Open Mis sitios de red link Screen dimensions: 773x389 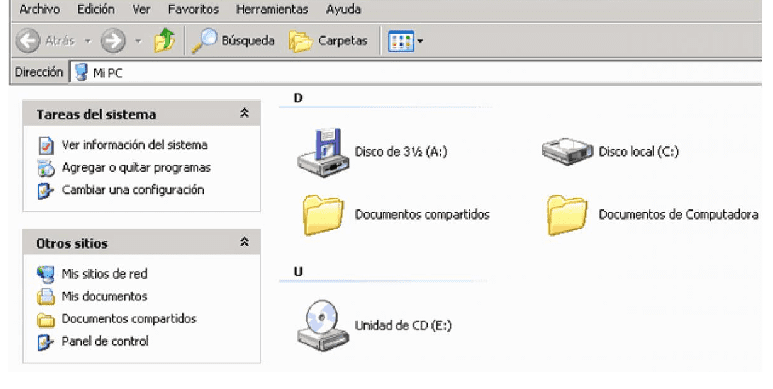pos(105,274)
